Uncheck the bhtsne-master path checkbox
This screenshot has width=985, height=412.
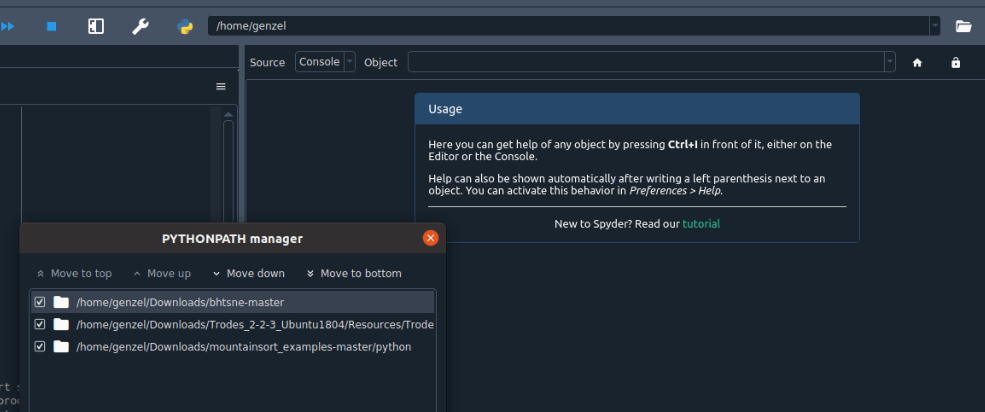(40, 302)
